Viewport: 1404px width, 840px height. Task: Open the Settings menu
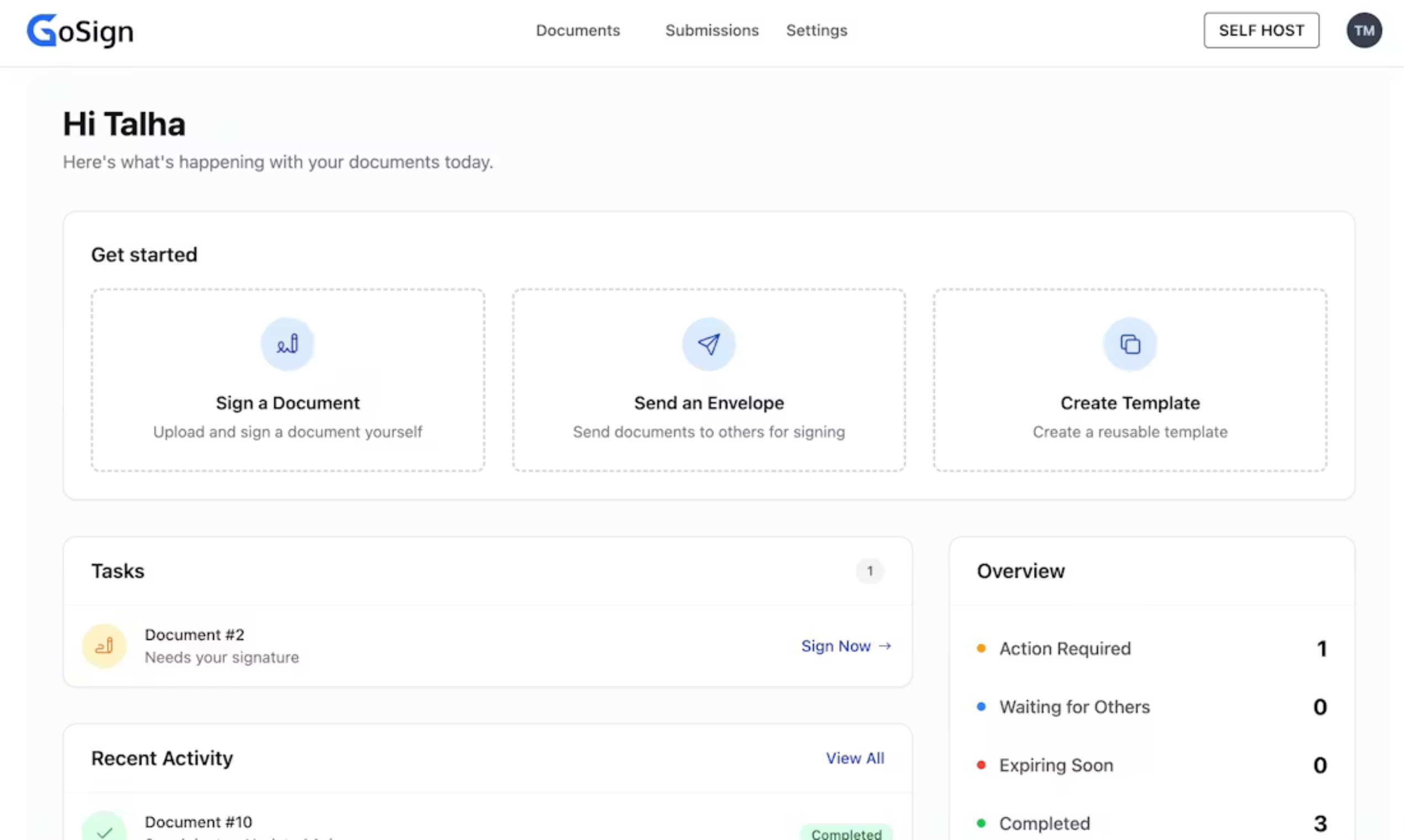[x=816, y=30]
